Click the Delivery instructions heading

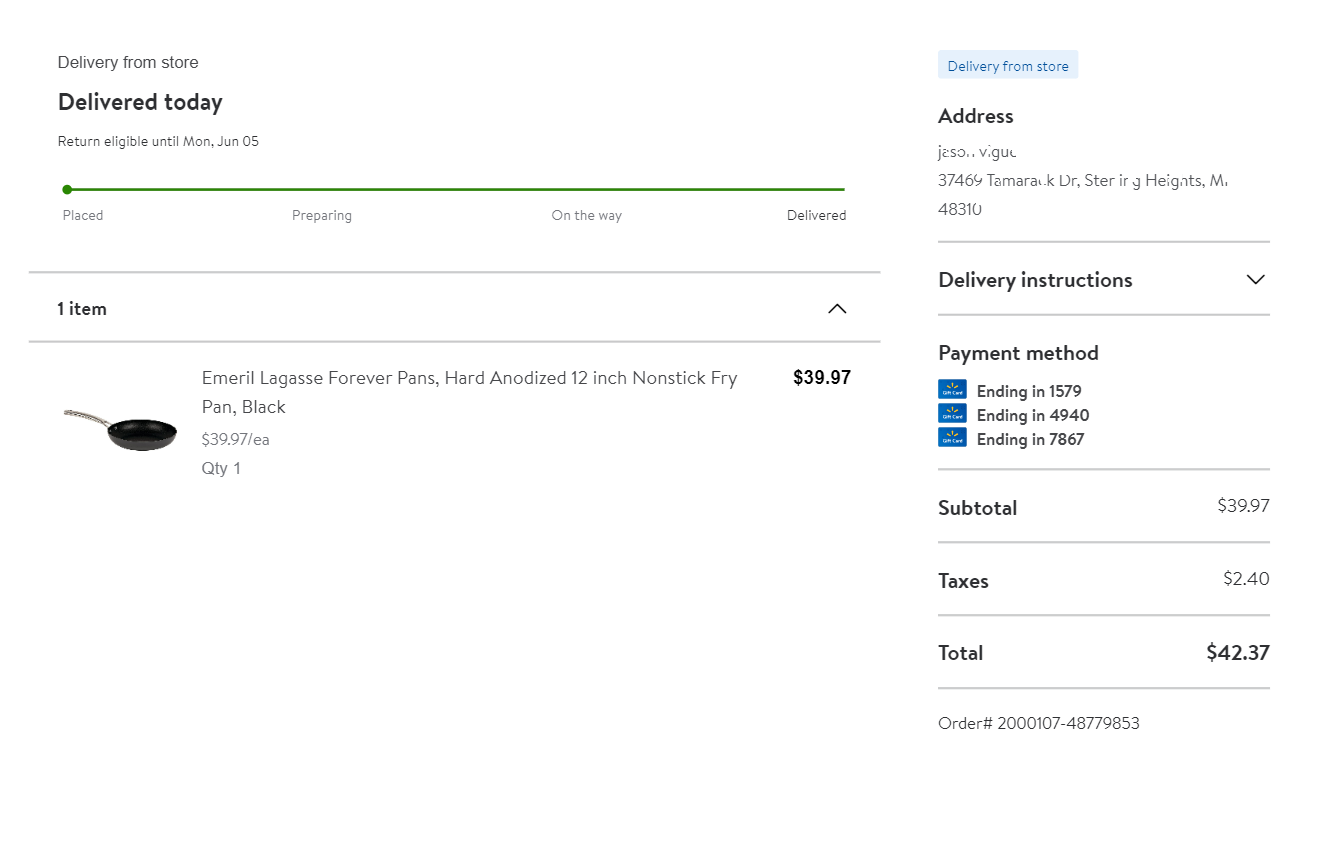(x=1035, y=280)
